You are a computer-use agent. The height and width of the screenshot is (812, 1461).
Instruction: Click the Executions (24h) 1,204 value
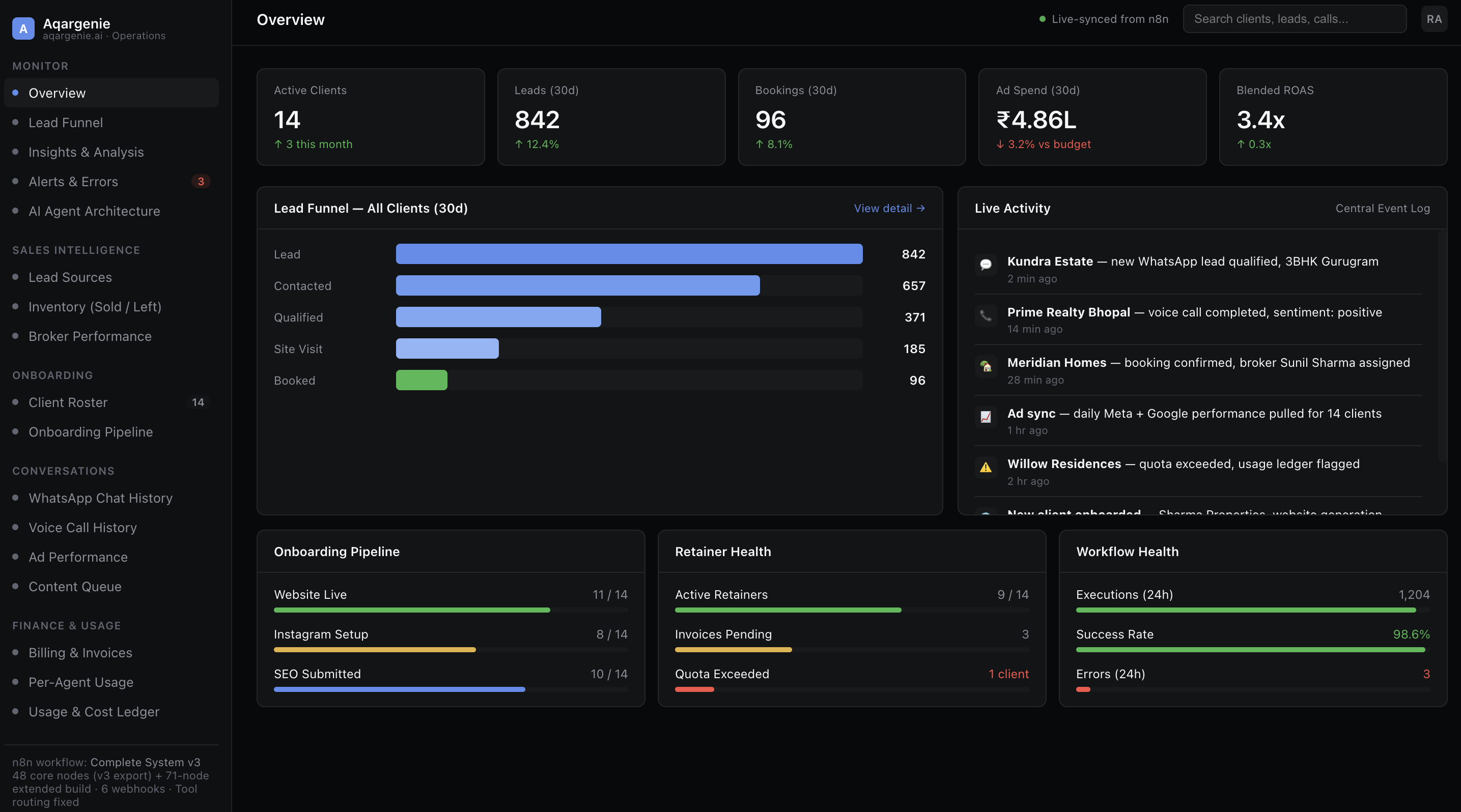1414,595
